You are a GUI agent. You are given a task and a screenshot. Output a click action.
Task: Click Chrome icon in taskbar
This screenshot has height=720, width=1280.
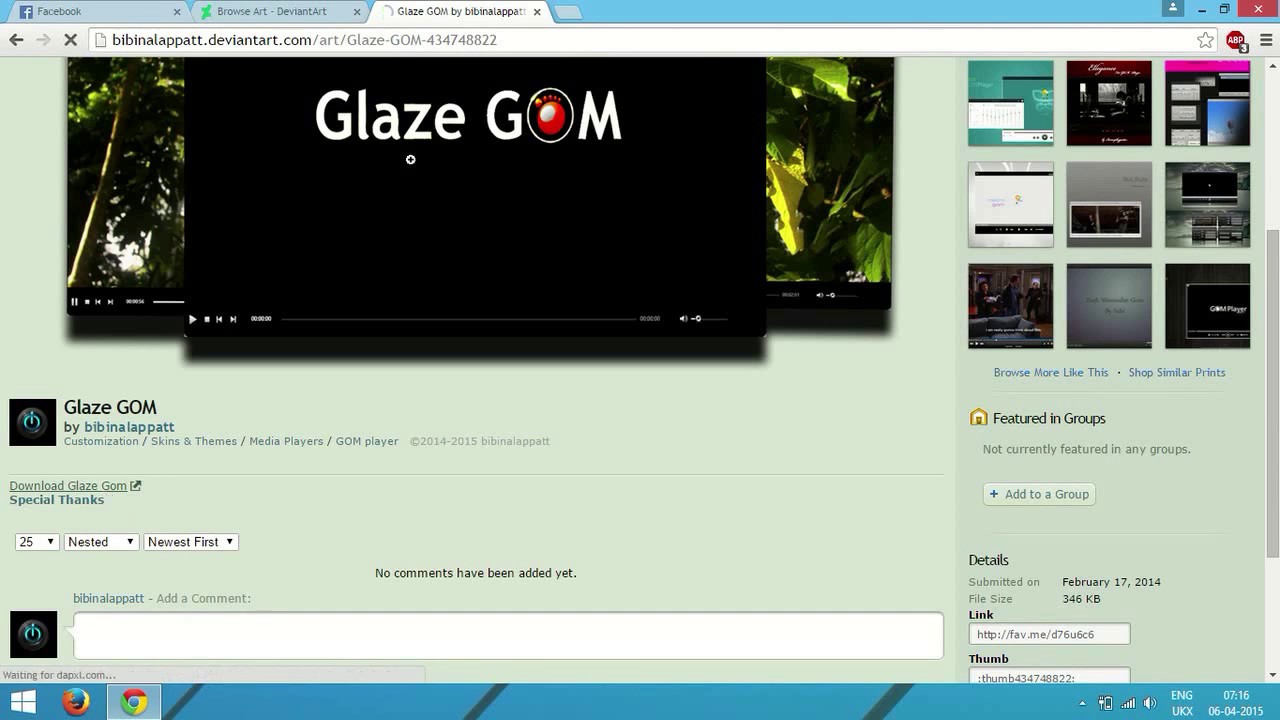(134, 703)
